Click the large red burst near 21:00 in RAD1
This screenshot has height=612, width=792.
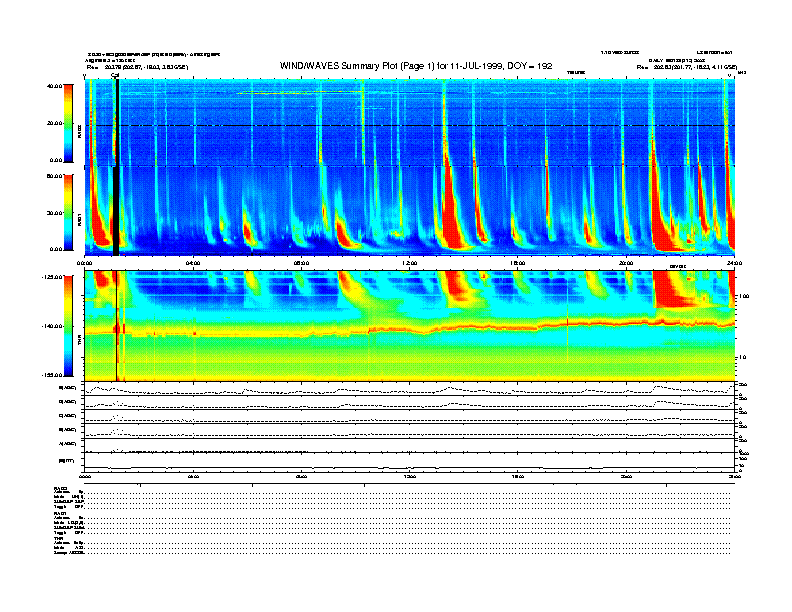[661, 217]
